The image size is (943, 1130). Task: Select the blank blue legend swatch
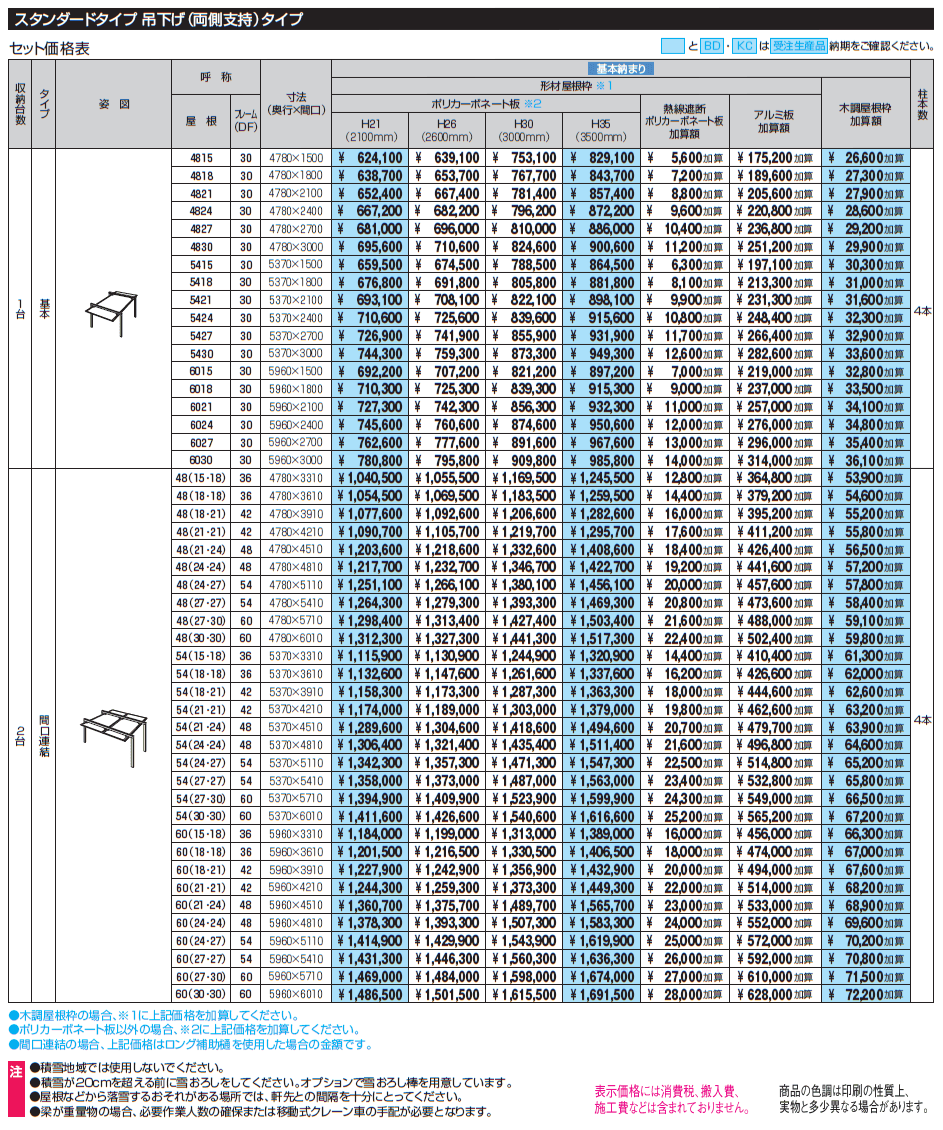[x=673, y=46]
